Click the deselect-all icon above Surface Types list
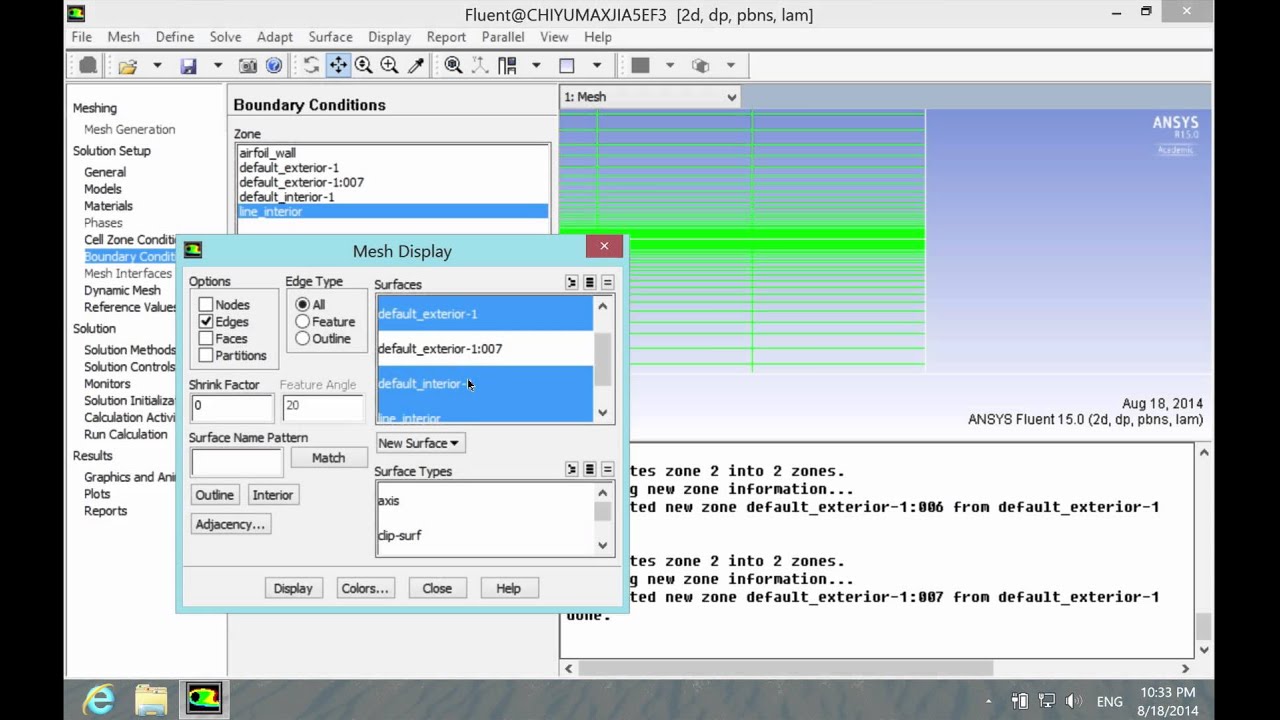The image size is (1280, 720). pyautogui.click(x=607, y=469)
